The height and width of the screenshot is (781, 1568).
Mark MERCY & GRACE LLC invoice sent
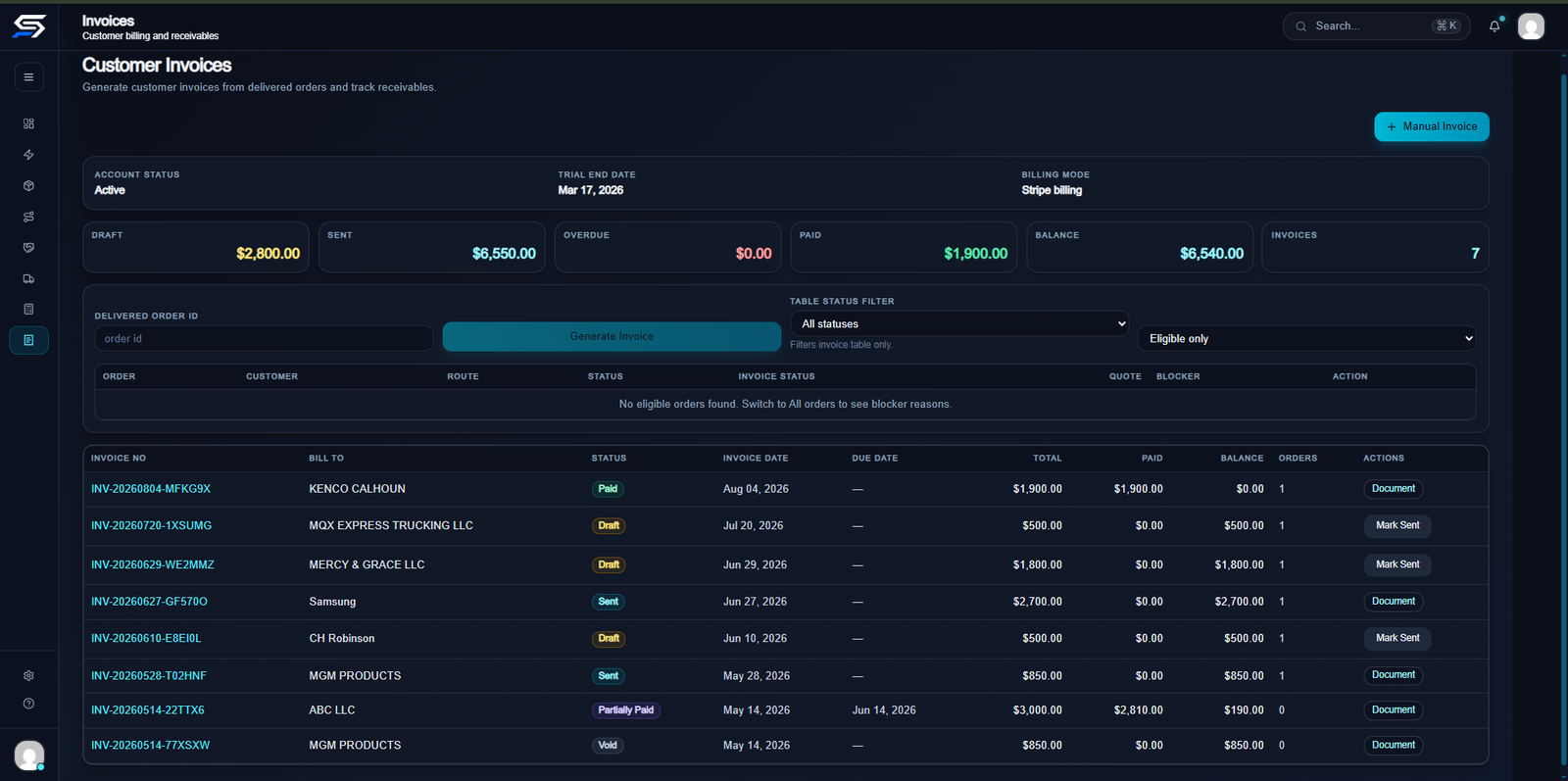pyautogui.click(x=1396, y=565)
